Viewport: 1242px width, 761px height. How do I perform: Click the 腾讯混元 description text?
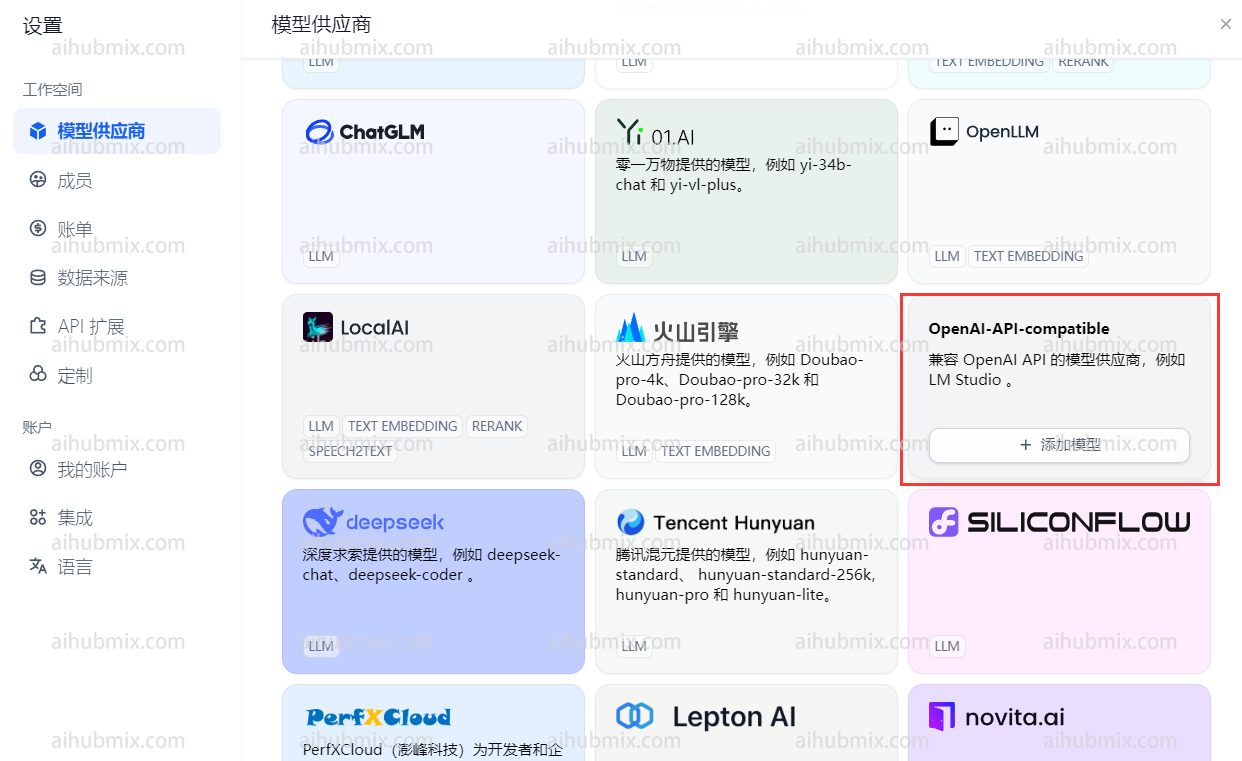[x=746, y=575]
